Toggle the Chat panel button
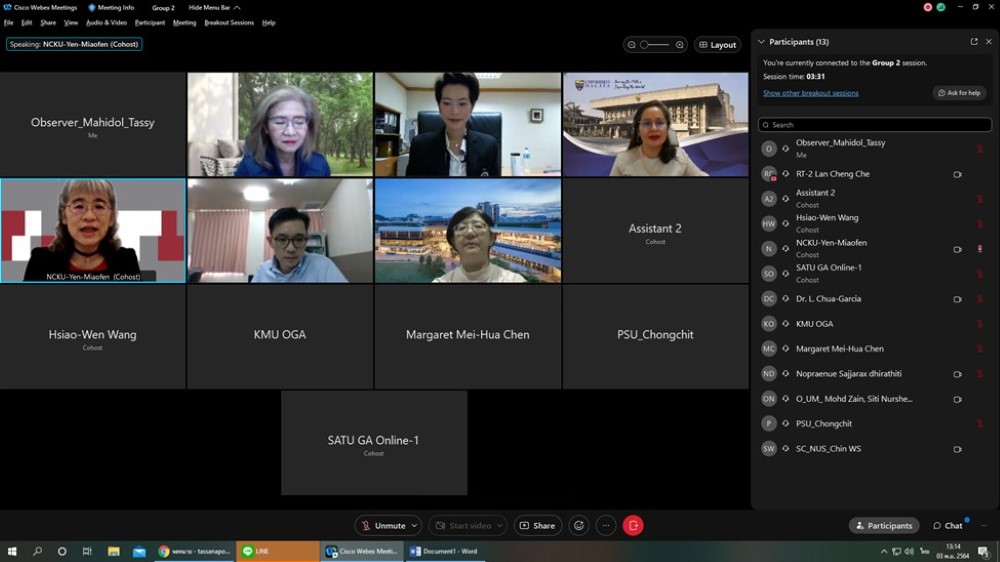1000x562 pixels. click(x=948, y=525)
